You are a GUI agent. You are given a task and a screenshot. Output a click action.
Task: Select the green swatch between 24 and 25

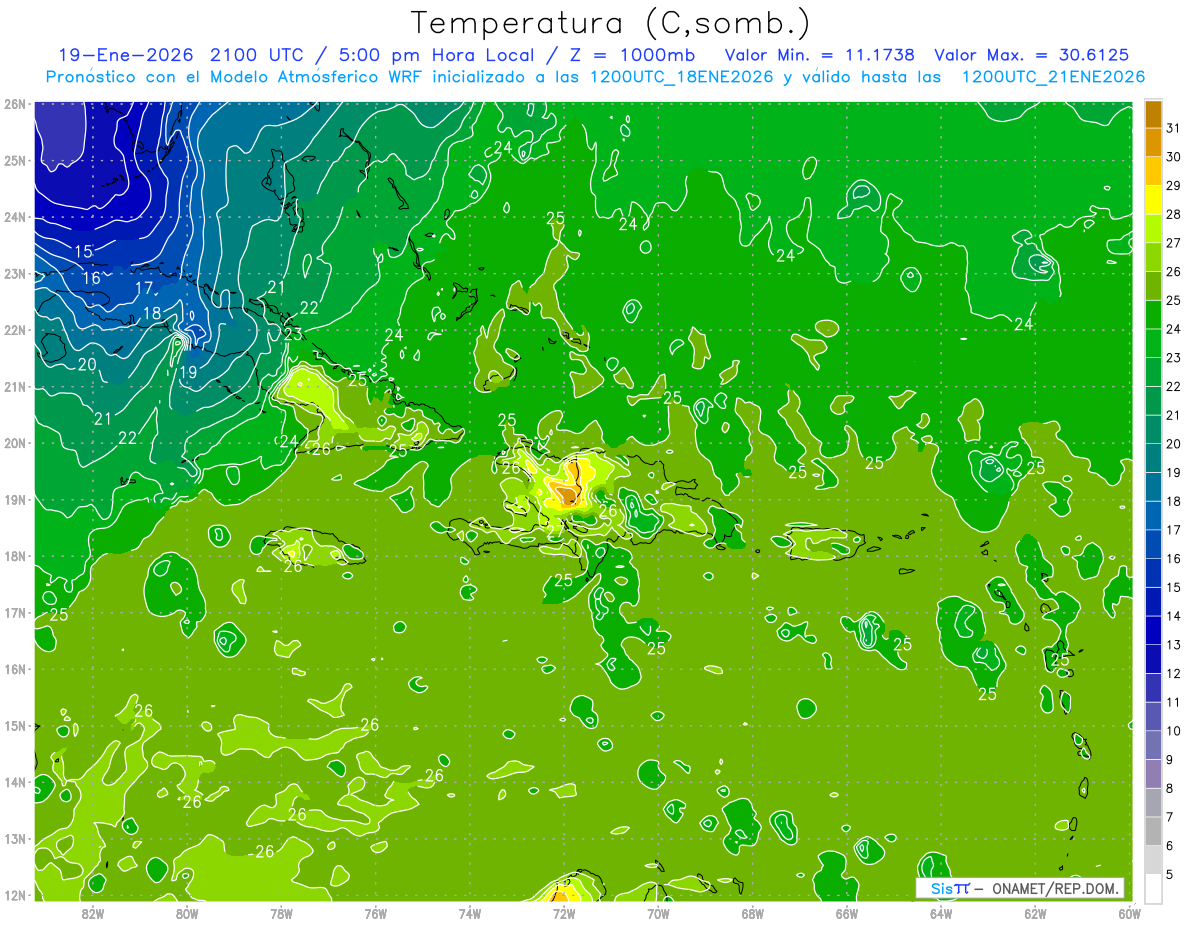[x=1153, y=314]
